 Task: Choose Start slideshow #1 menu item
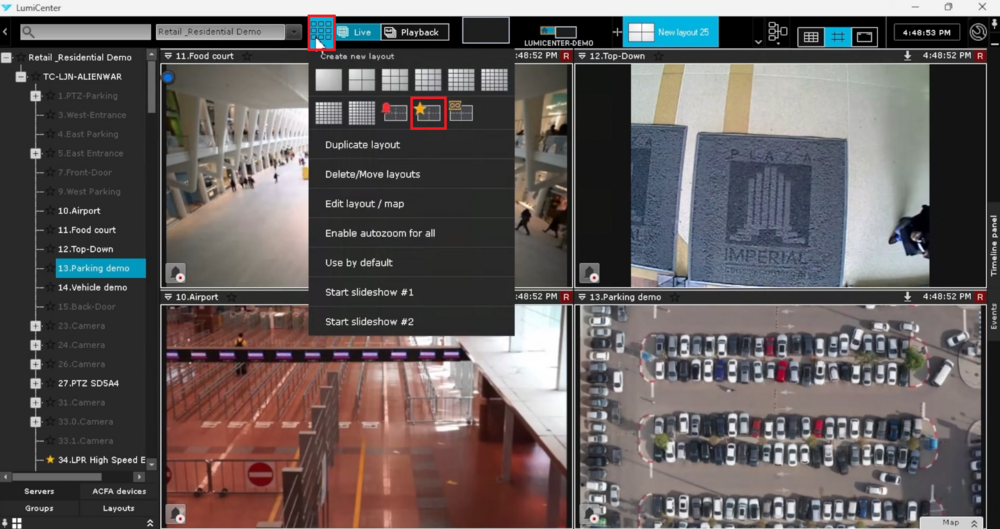(369, 292)
